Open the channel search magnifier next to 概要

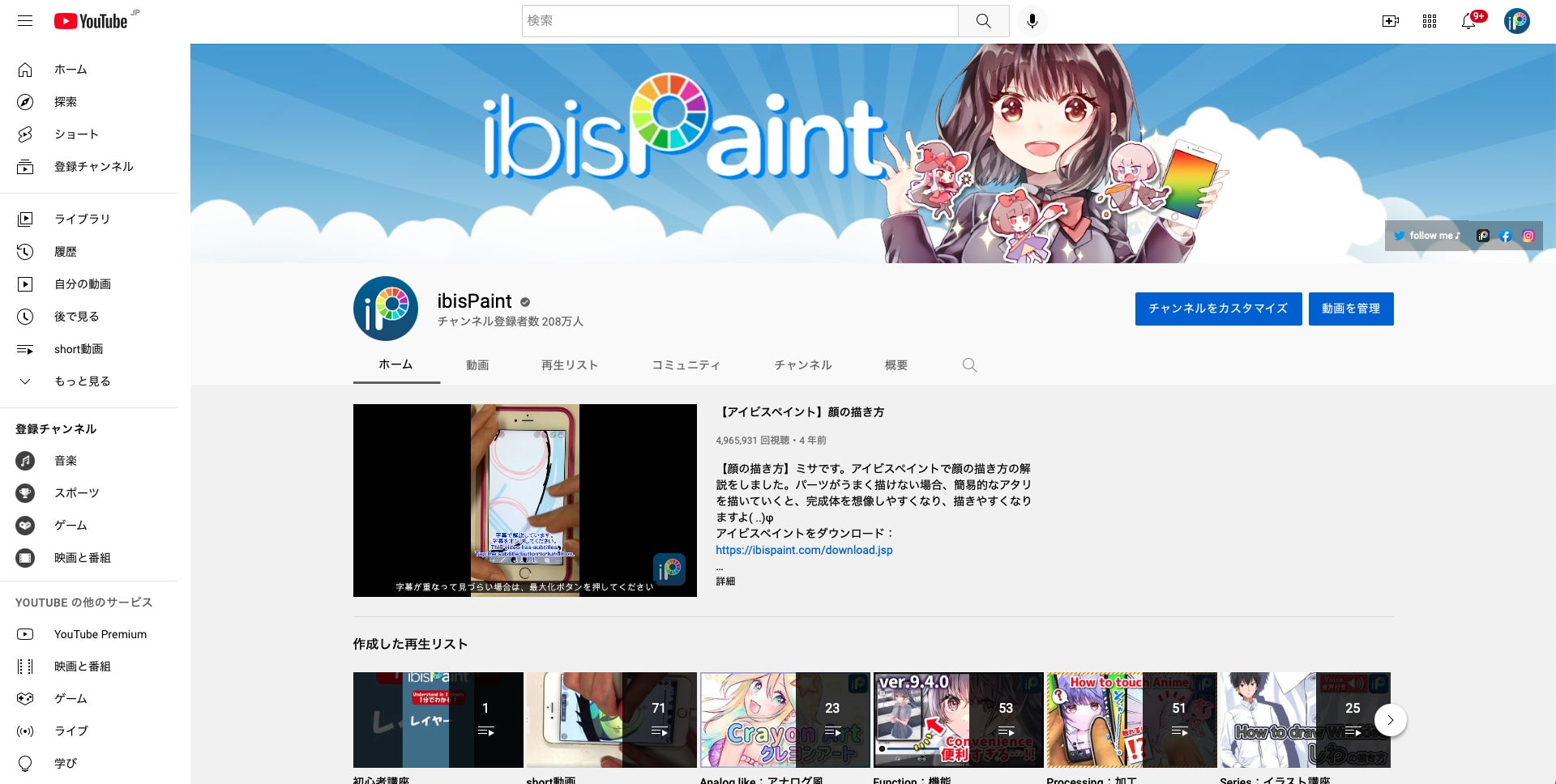[969, 365]
